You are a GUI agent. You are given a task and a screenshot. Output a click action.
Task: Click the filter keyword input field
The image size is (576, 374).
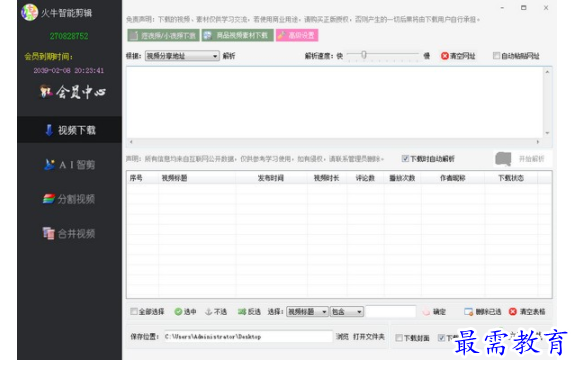pyautogui.click(x=391, y=312)
